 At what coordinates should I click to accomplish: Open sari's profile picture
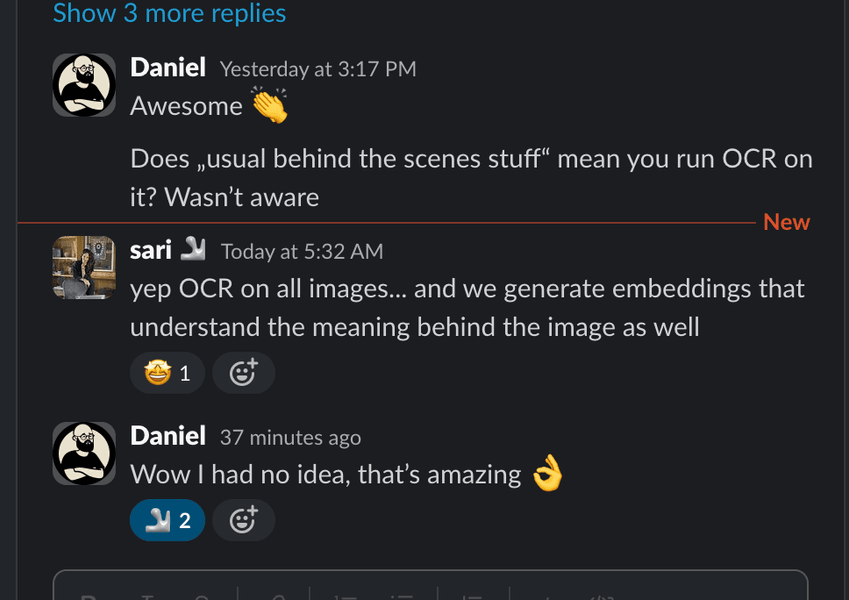(84, 267)
